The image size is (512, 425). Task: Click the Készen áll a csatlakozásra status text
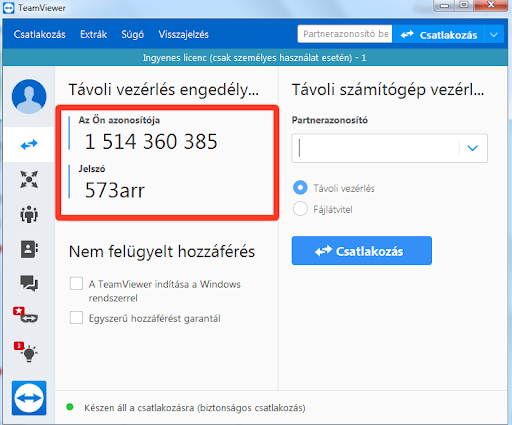click(x=195, y=408)
